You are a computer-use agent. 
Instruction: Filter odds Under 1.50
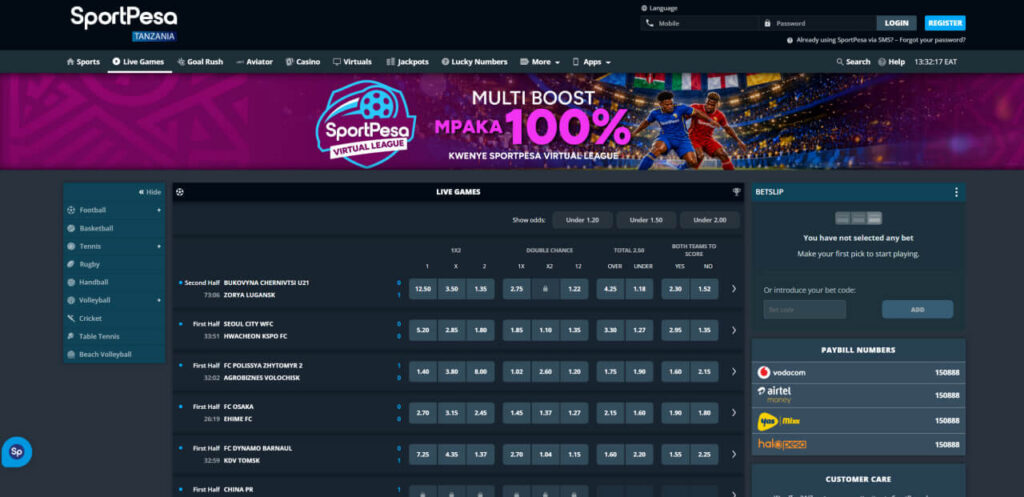646,220
